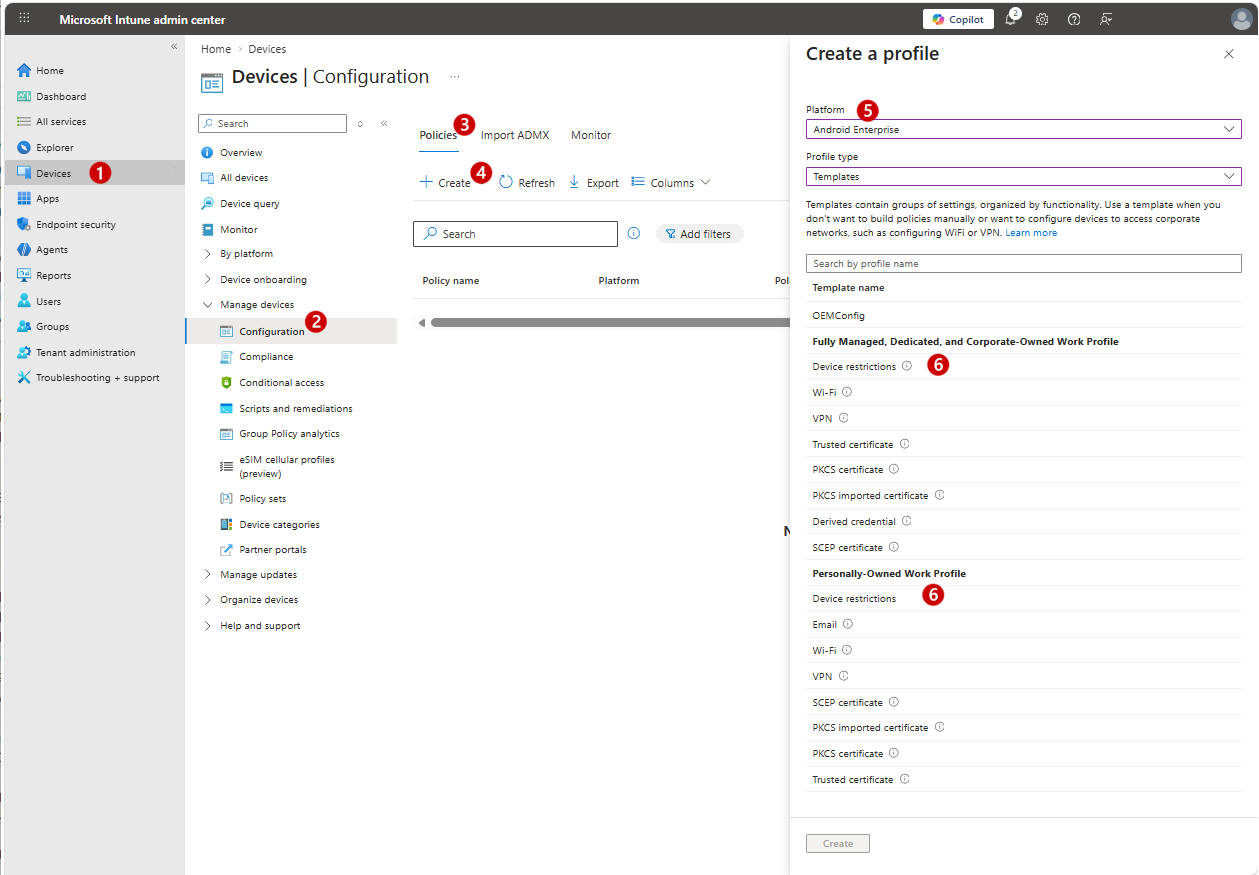Click the Search by profile name field
Screen dimensions: 1259x875
[1024, 264]
